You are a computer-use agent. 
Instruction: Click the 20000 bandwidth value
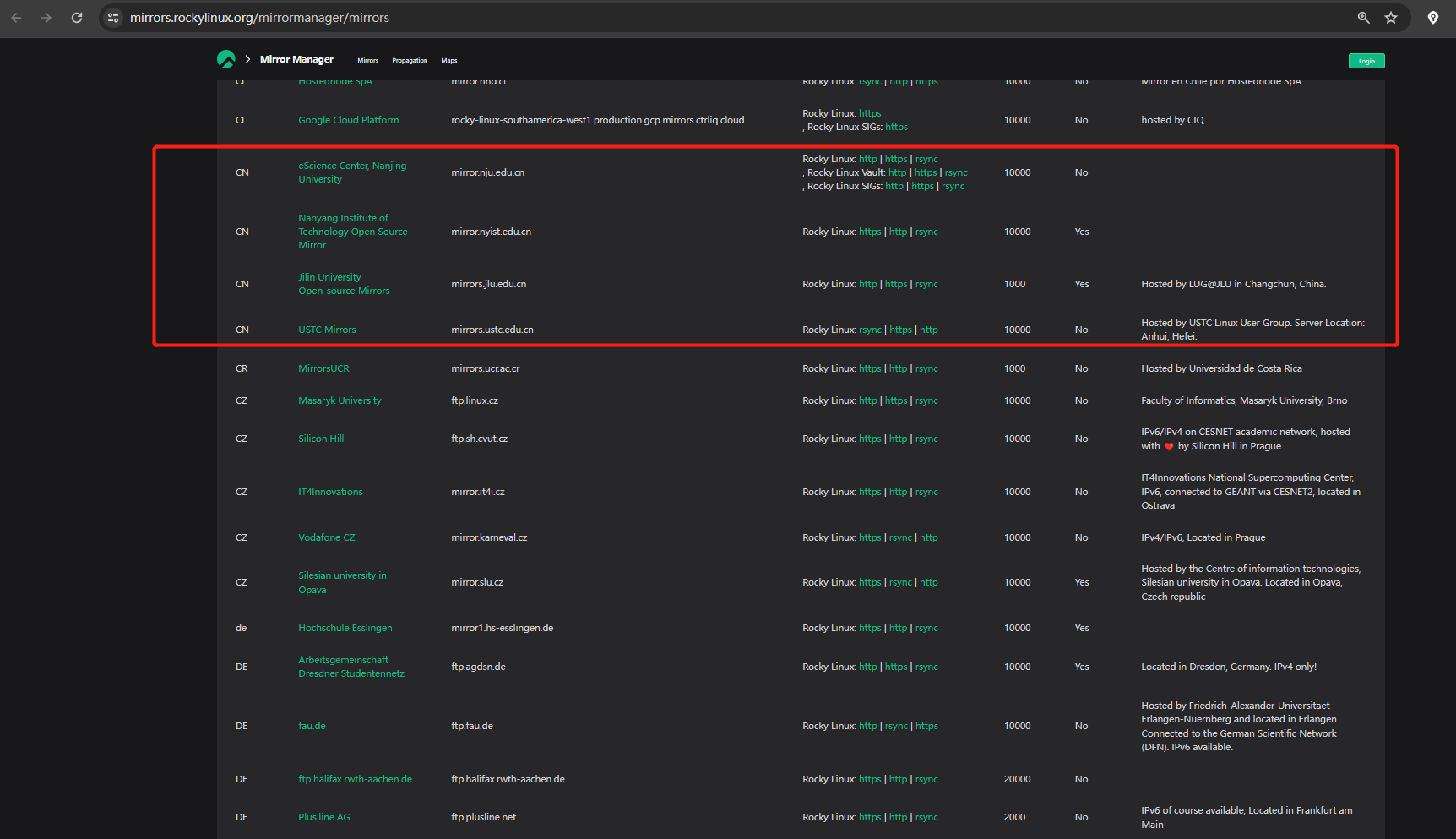(x=1017, y=779)
